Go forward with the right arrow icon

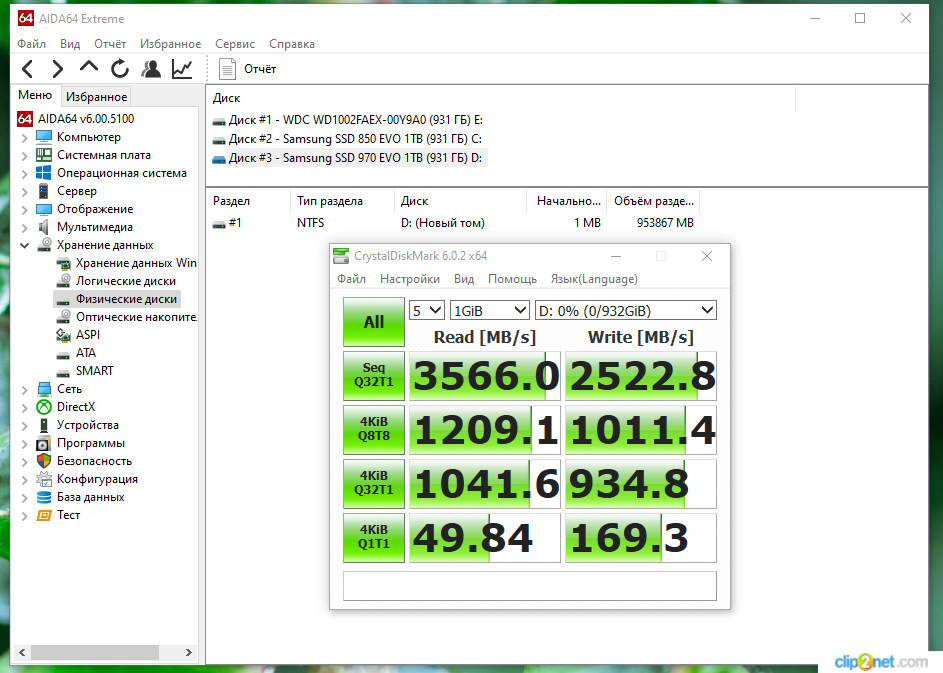(57, 69)
